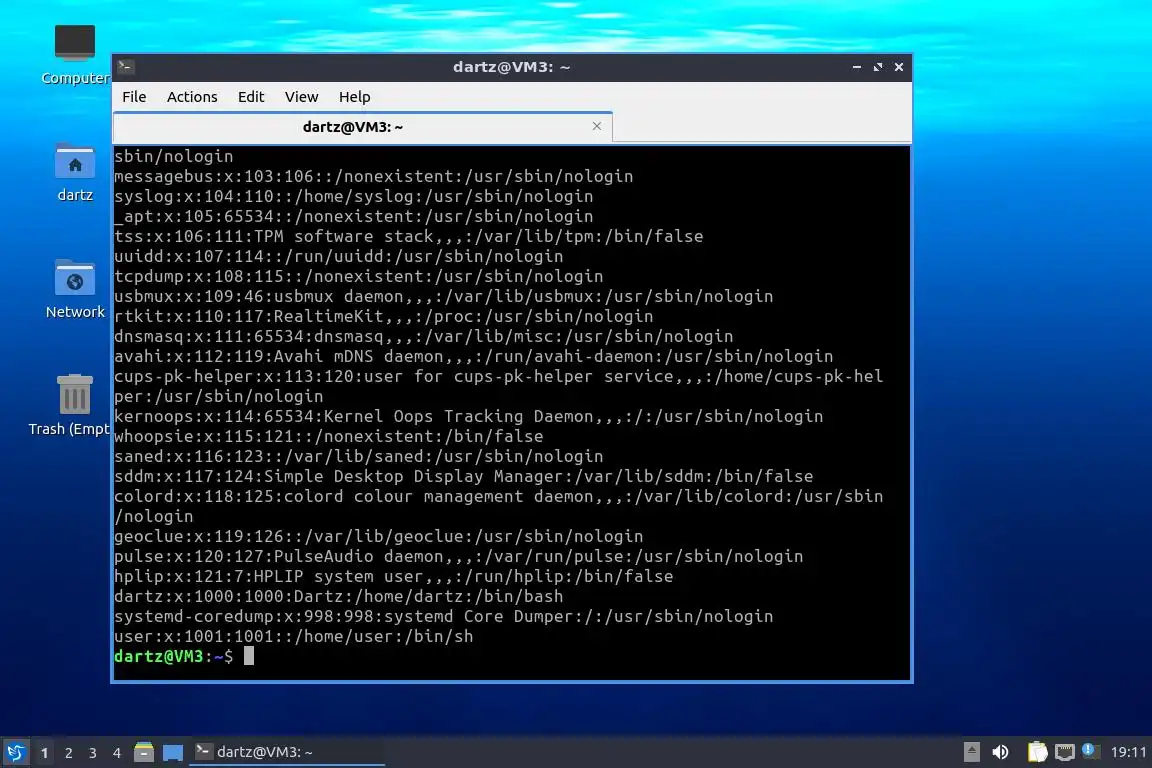1152x768 pixels.
Task: Click the dartz@VM3 taskbar window button
Action: coord(287,752)
